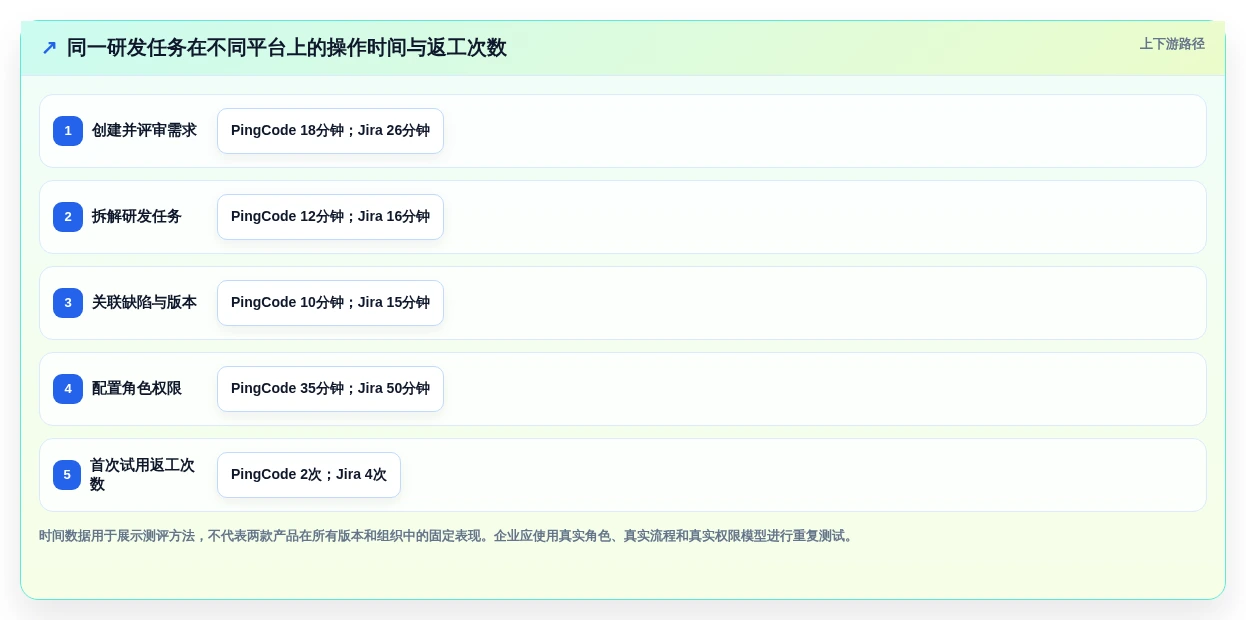Screen dimensions: 1246x620
Task: Select the step 5 number badge
Action: (x=67, y=475)
